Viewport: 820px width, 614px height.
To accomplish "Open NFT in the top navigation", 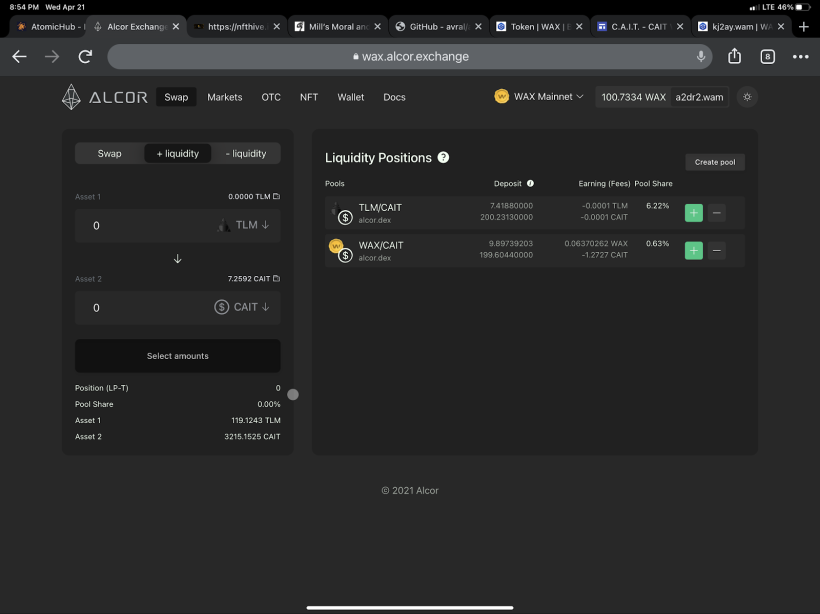I will tap(309, 97).
